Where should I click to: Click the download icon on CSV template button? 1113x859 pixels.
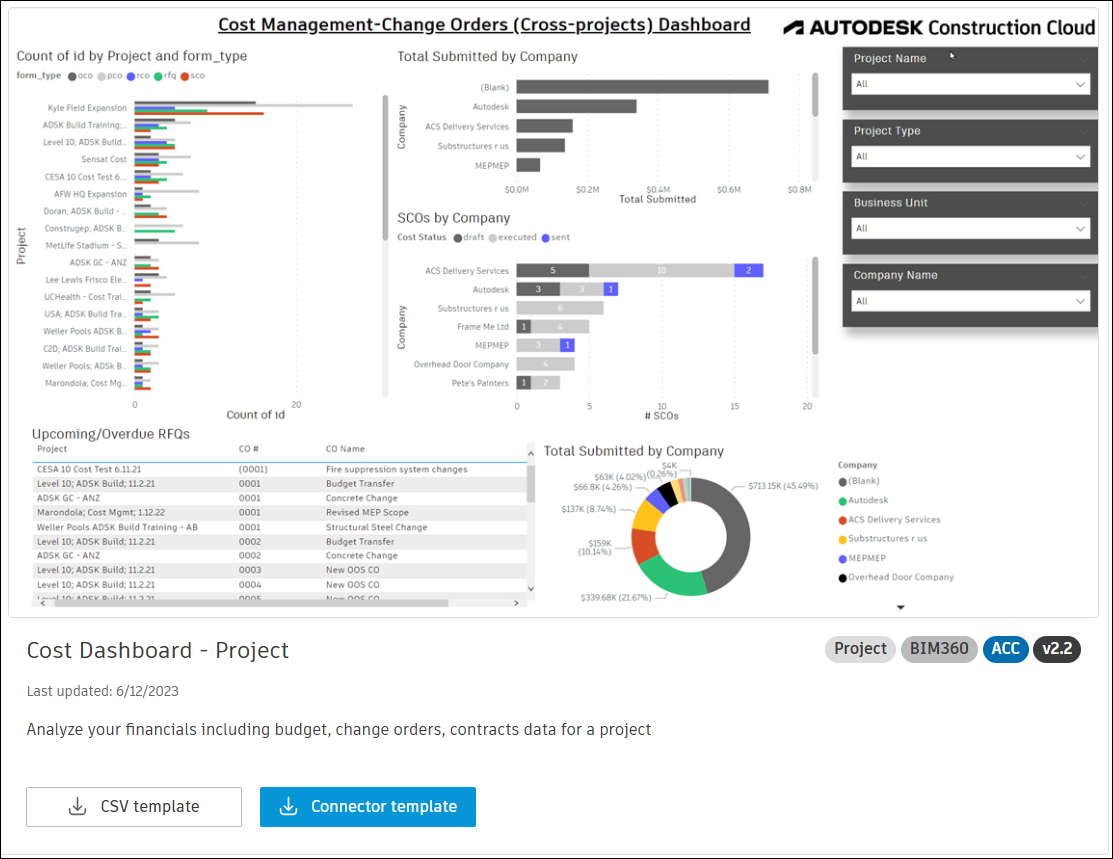(77, 806)
